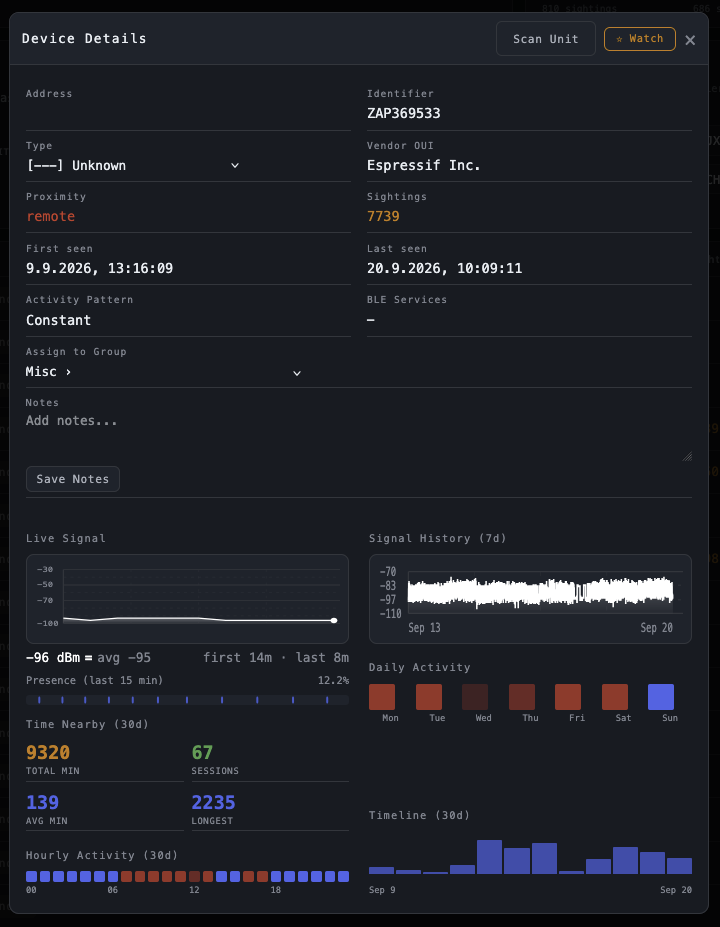Click the Sat daily activity square
The image size is (720, 927).
click(615, 697)
